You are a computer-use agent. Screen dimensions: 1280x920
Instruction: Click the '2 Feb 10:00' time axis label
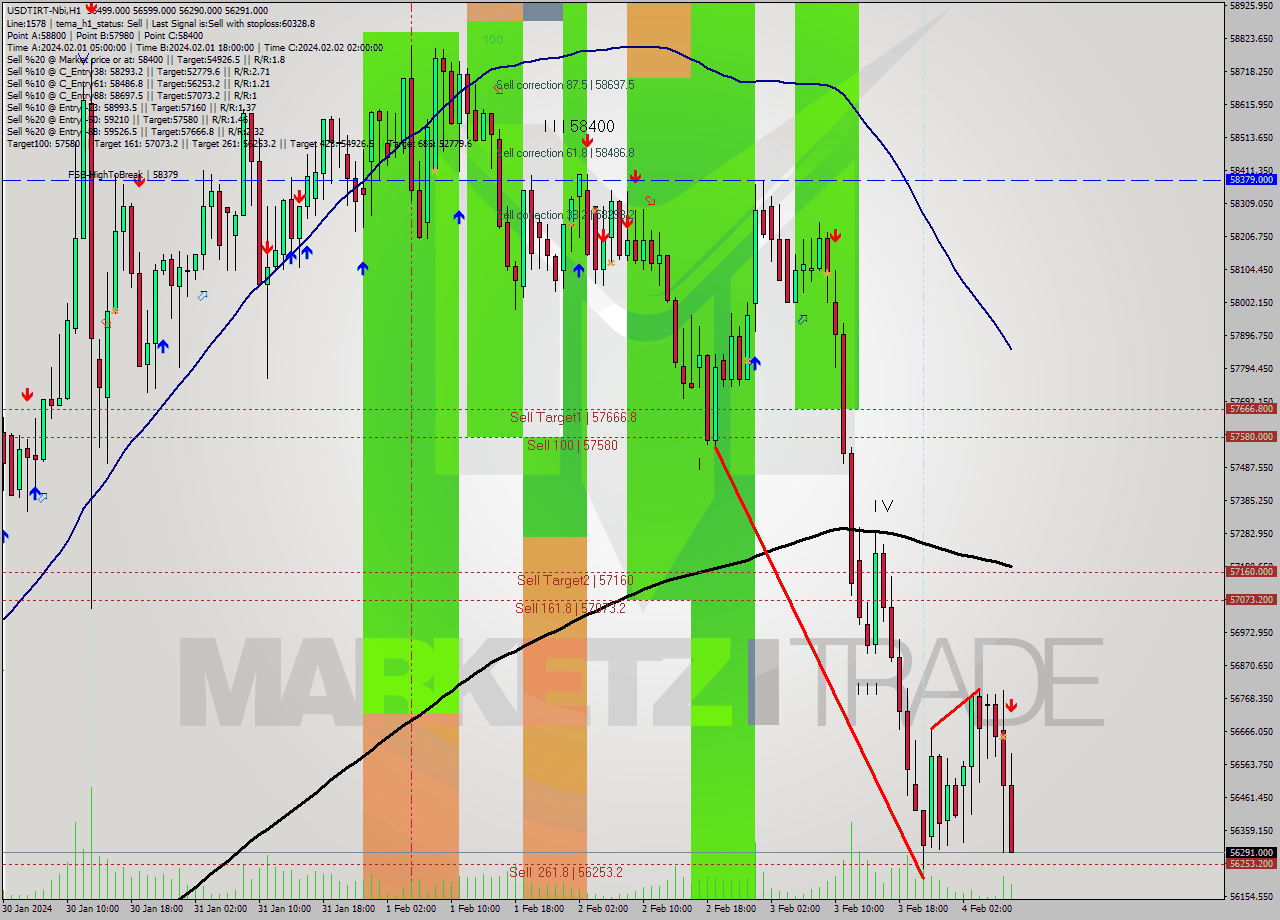coord(668,909)
